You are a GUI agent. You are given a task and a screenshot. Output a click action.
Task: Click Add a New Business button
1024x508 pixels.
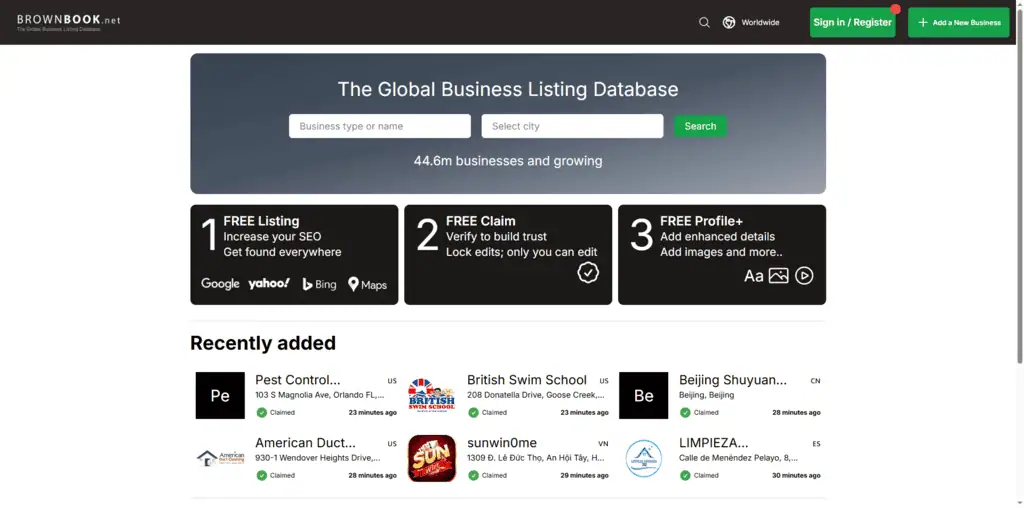958,22
